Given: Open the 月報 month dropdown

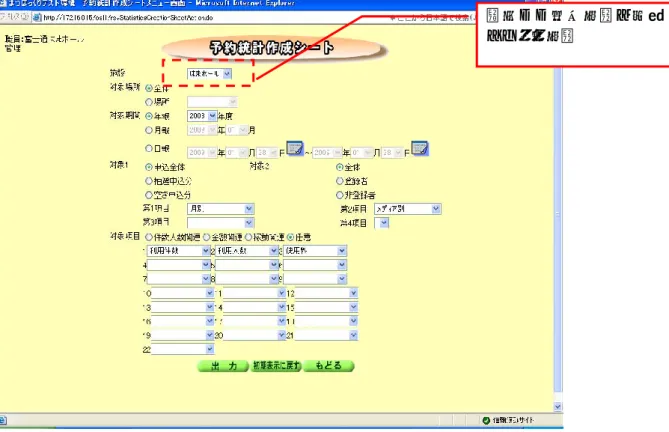Looking at the screenshot, I should pos(237,130).
